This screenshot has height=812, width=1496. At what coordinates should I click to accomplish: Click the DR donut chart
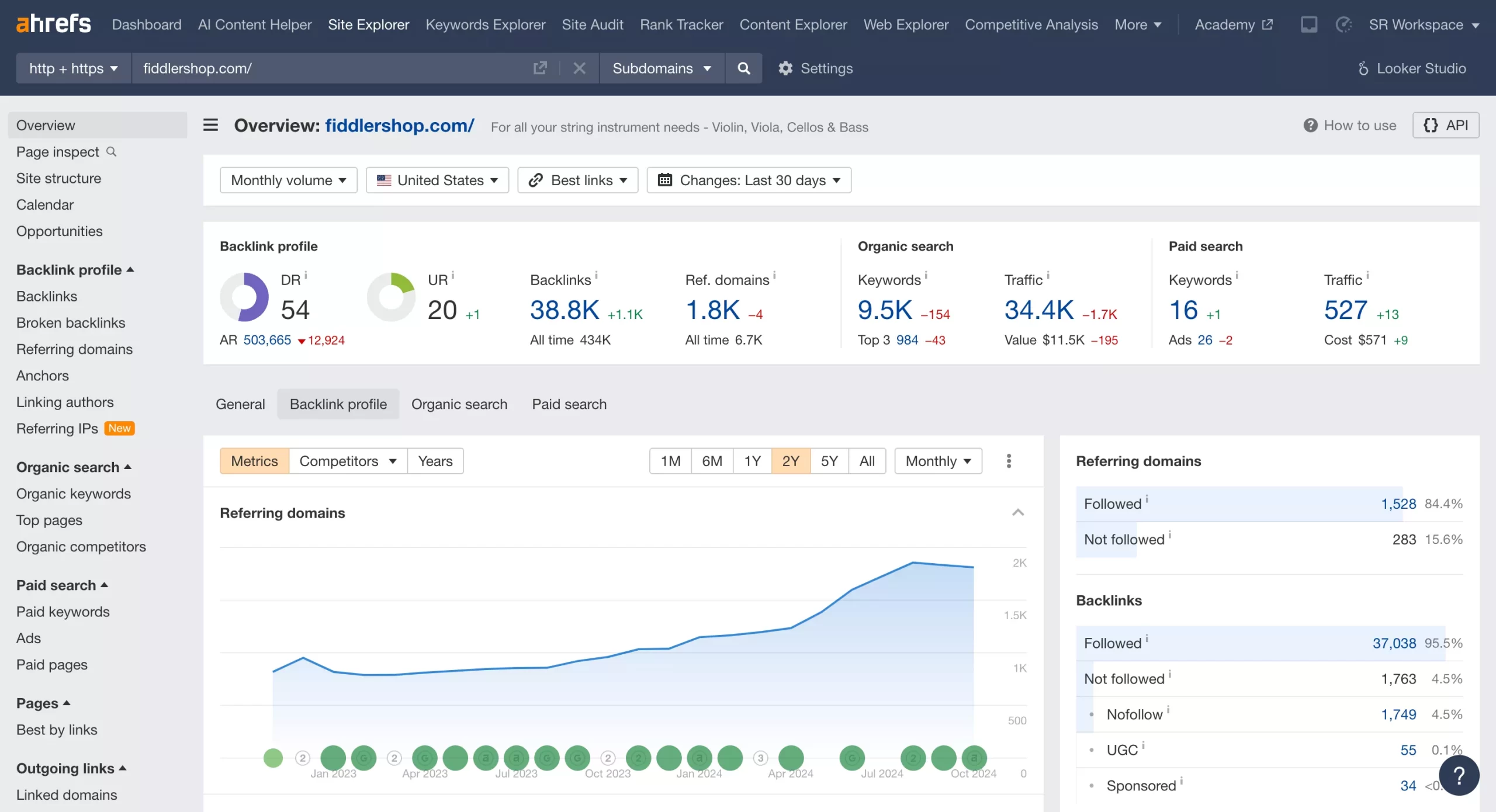(x=244, y=297)
